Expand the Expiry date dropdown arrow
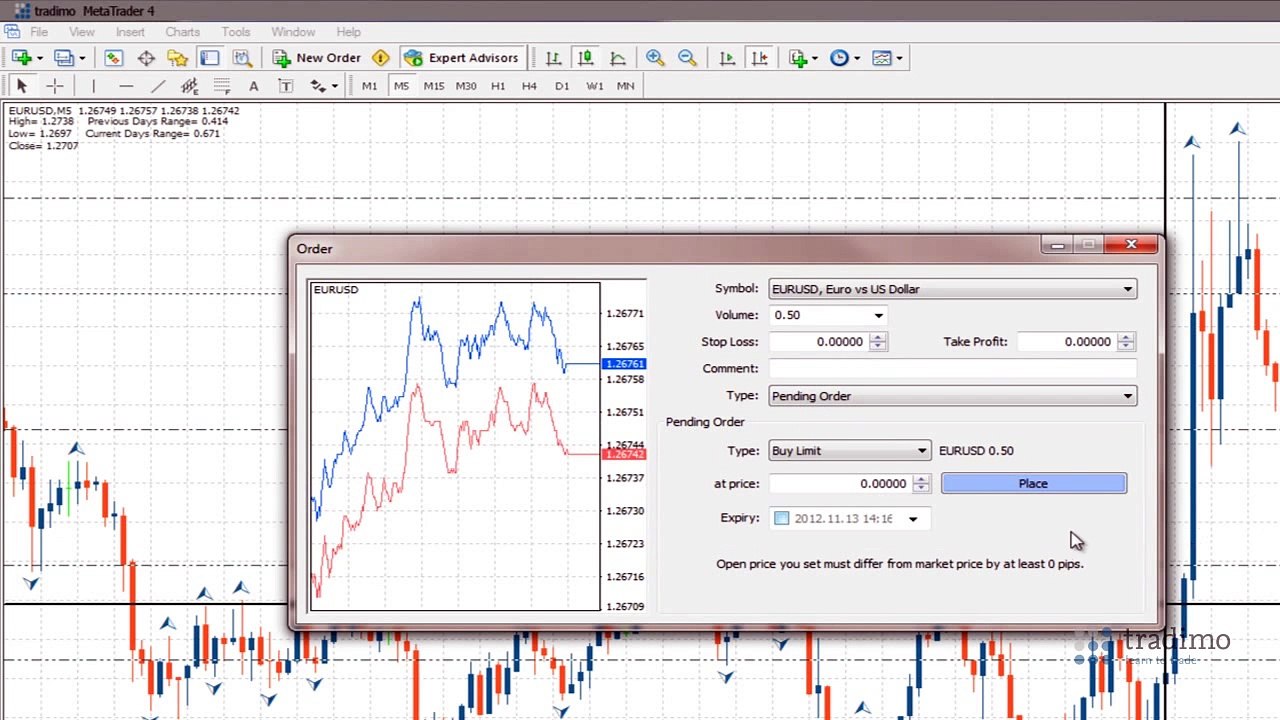This screenshot has height=720, width=1280. click(x=913, y=519)
